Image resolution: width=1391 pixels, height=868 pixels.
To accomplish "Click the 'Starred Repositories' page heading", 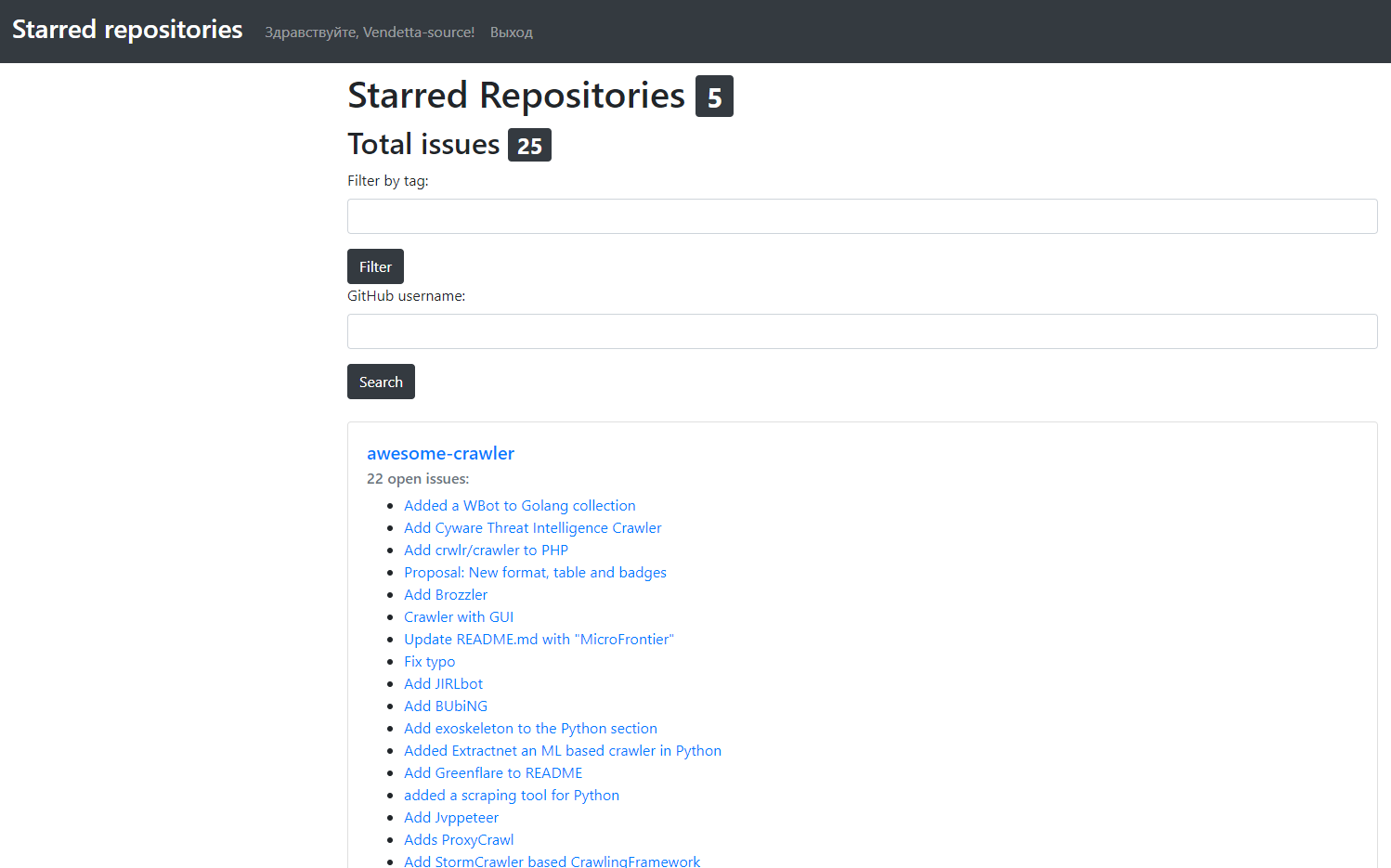I will 516,96.
